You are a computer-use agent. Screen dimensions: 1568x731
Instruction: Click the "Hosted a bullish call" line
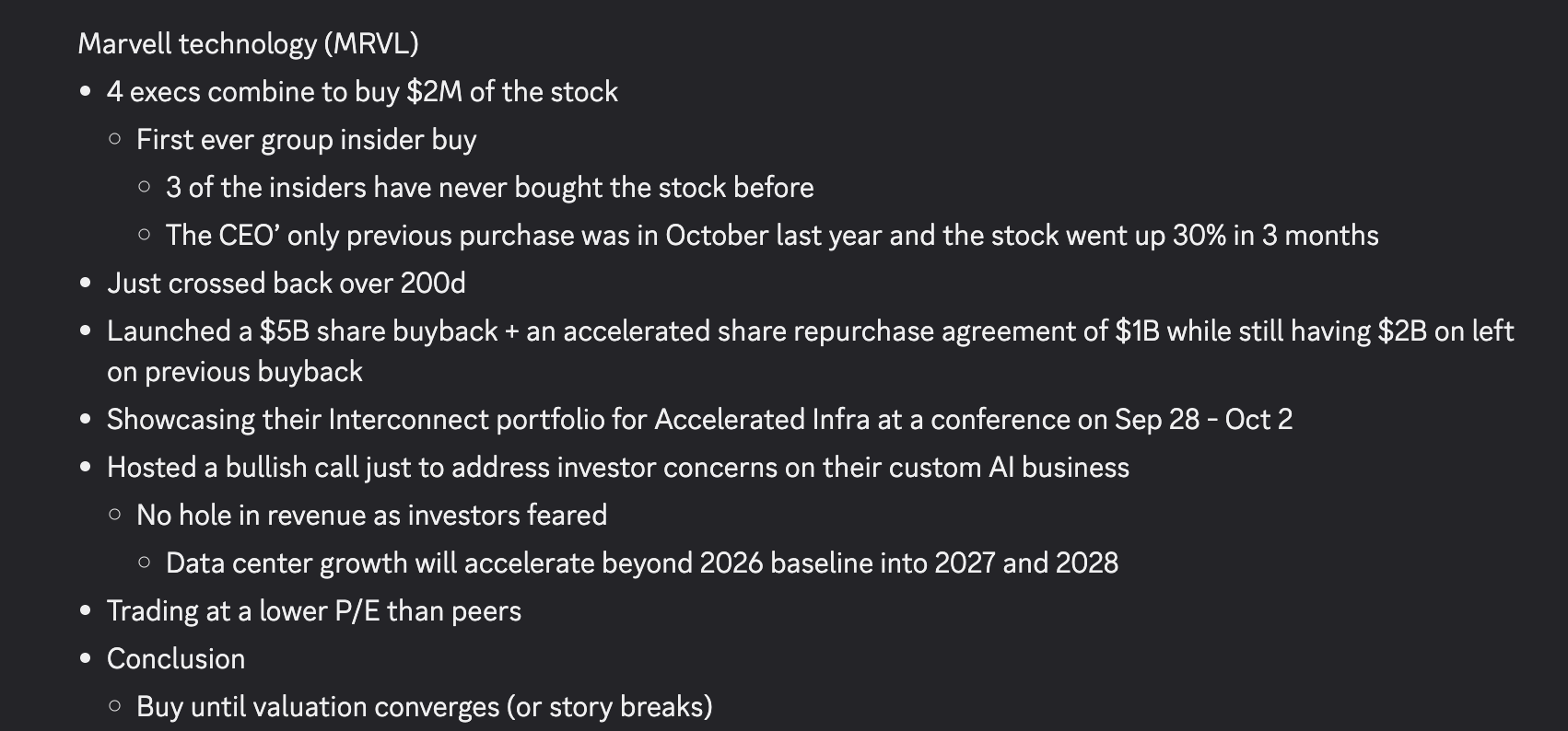coord(617,467)
